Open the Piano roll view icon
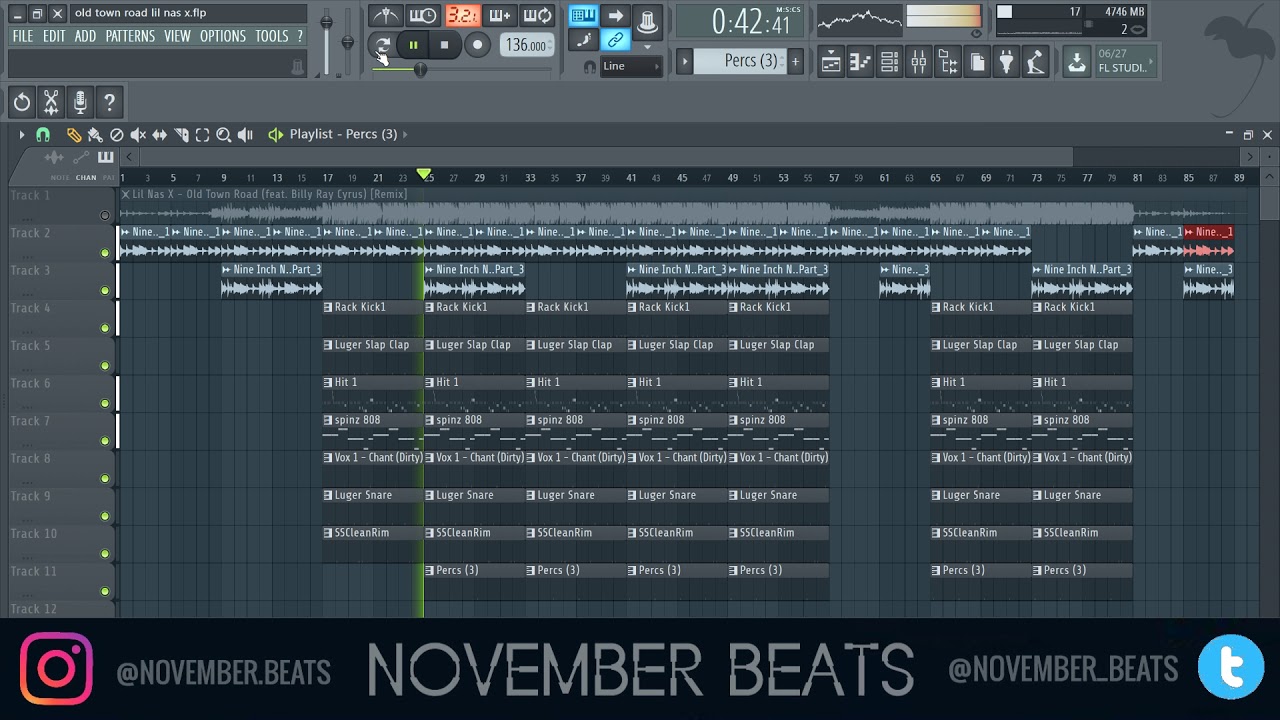The height and width of the screenshot is (720, 1280). point(860,62)
